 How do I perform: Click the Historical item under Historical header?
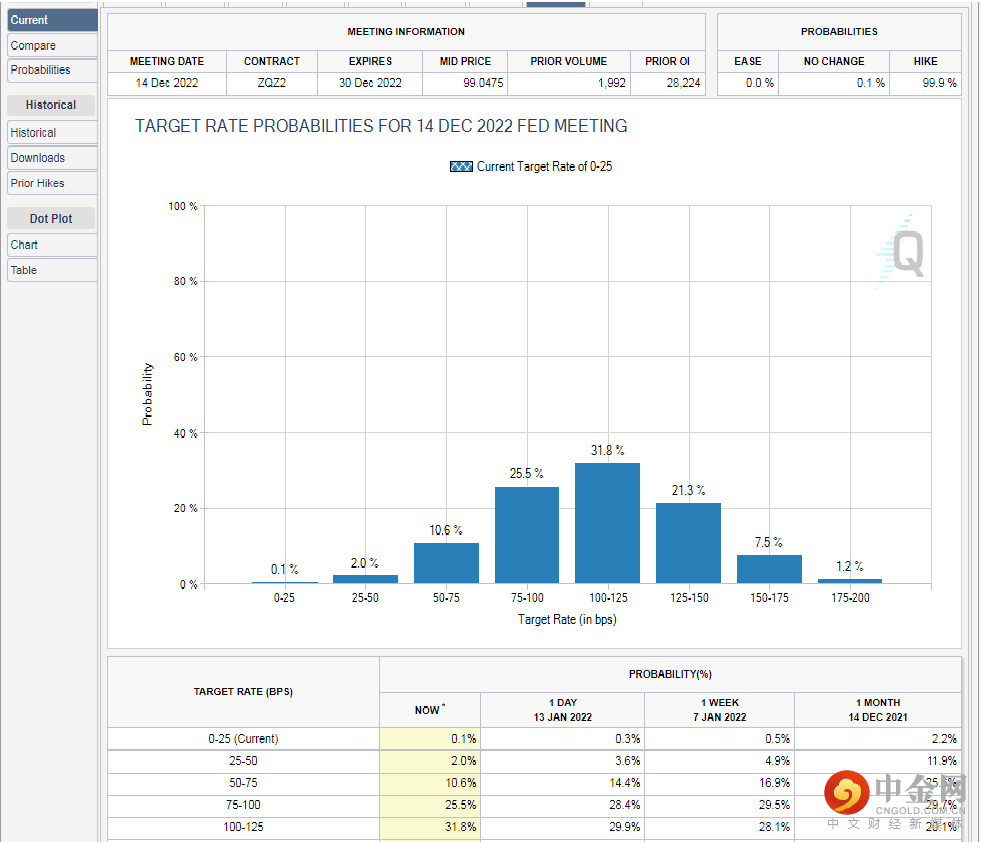[x=52, y=133]
